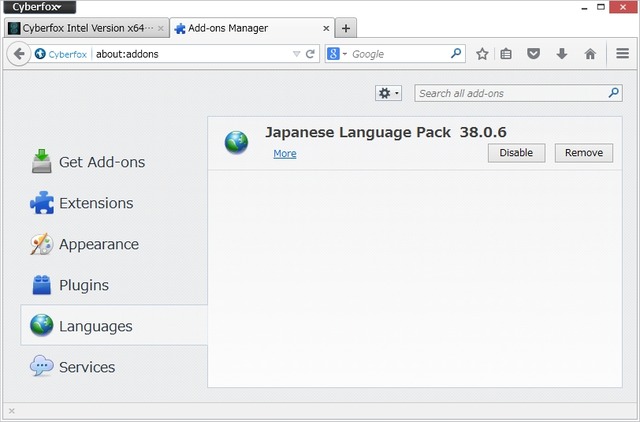
Task: Open the Cyberfox application menu button
Action: [x=39, y=7]
